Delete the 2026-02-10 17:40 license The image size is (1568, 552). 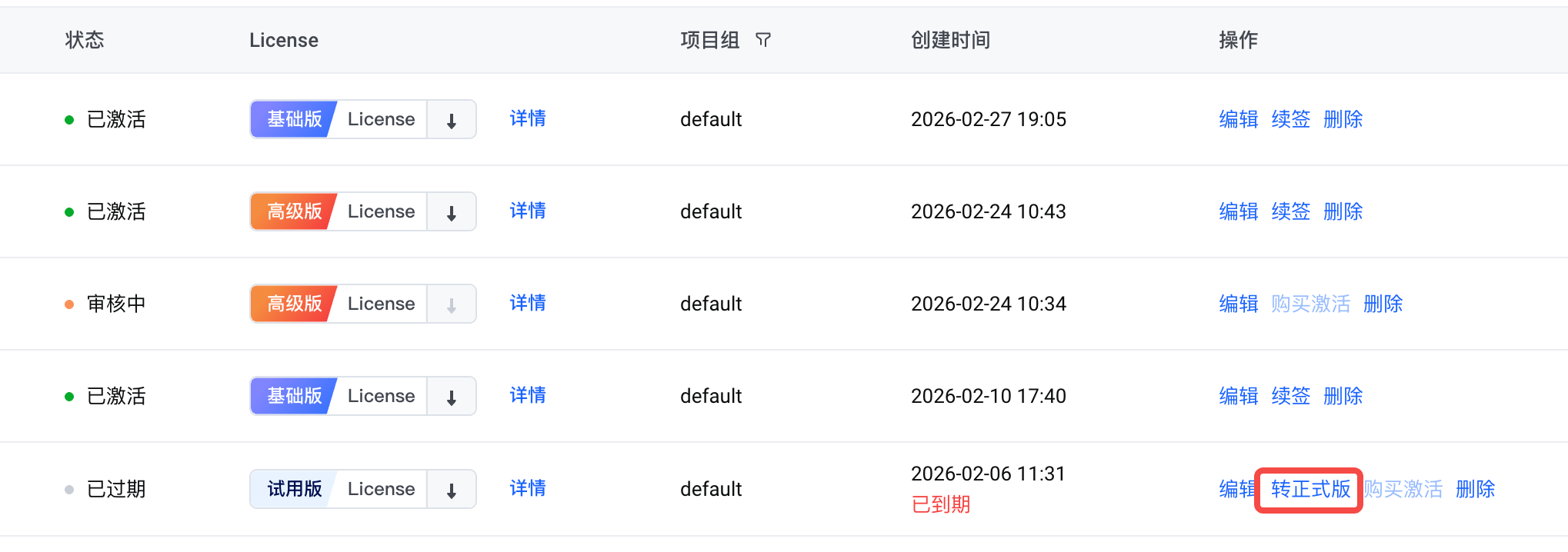(1343, 396)
